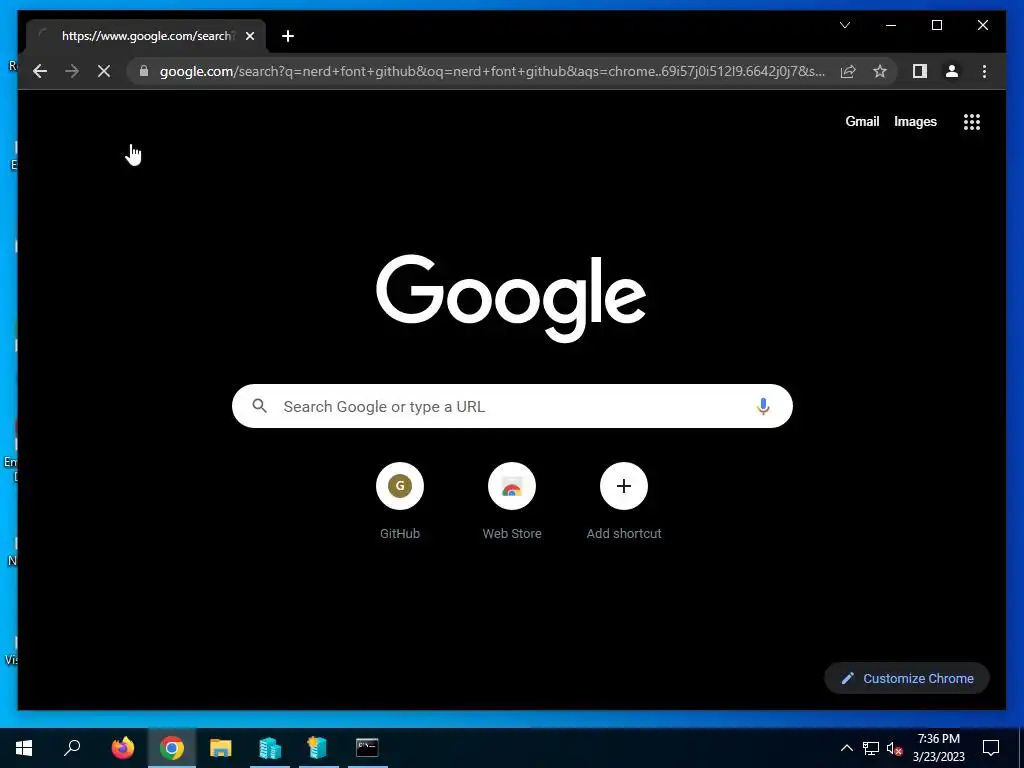This screenshot has height=768, width=1024.
Task: Open the notification center
Action: (x=991, y=748)
